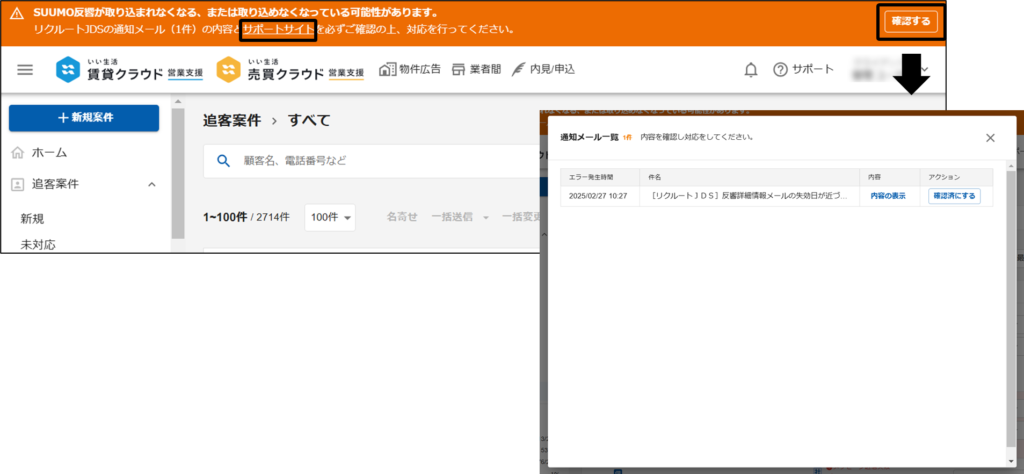Close the 通知メール一覧 dialog
The width and height of the screenshot is (1024, 474).
click(x=990, y=138)
